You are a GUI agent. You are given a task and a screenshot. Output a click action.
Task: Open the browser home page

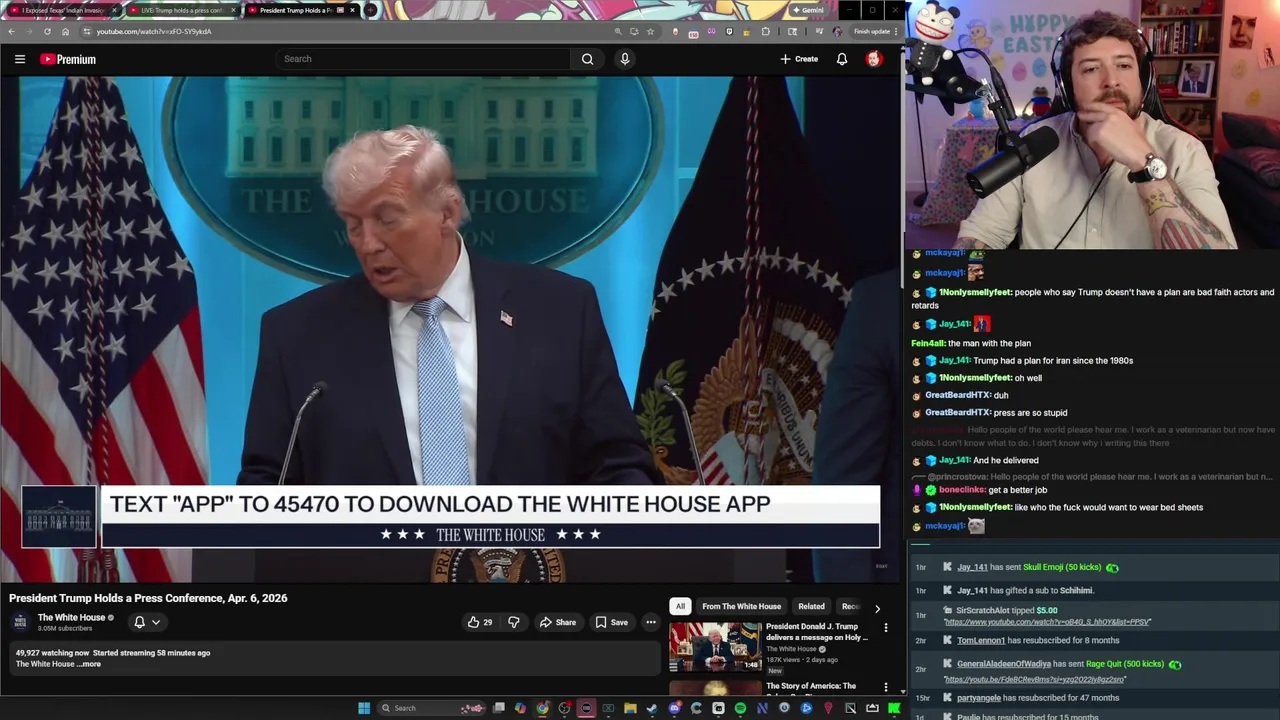pos(65,31)
